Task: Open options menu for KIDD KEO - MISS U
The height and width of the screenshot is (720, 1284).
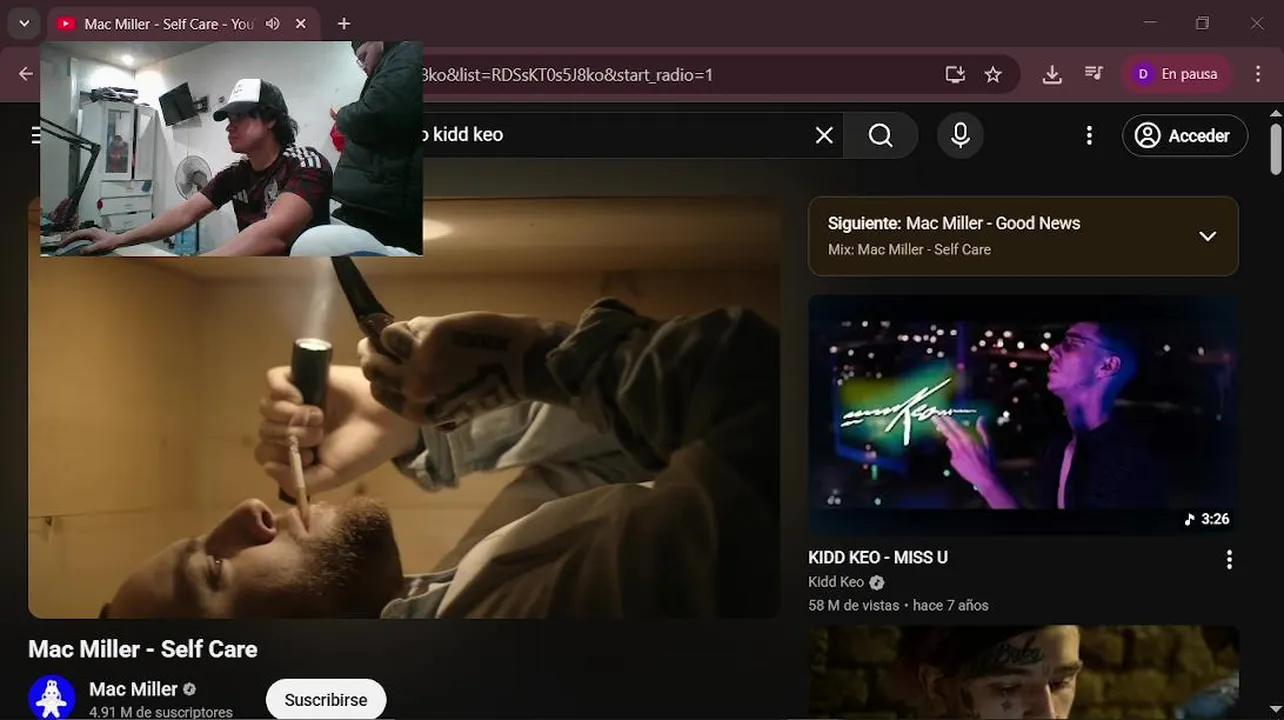Action: pyautogui.click(x=1229, y=560)
